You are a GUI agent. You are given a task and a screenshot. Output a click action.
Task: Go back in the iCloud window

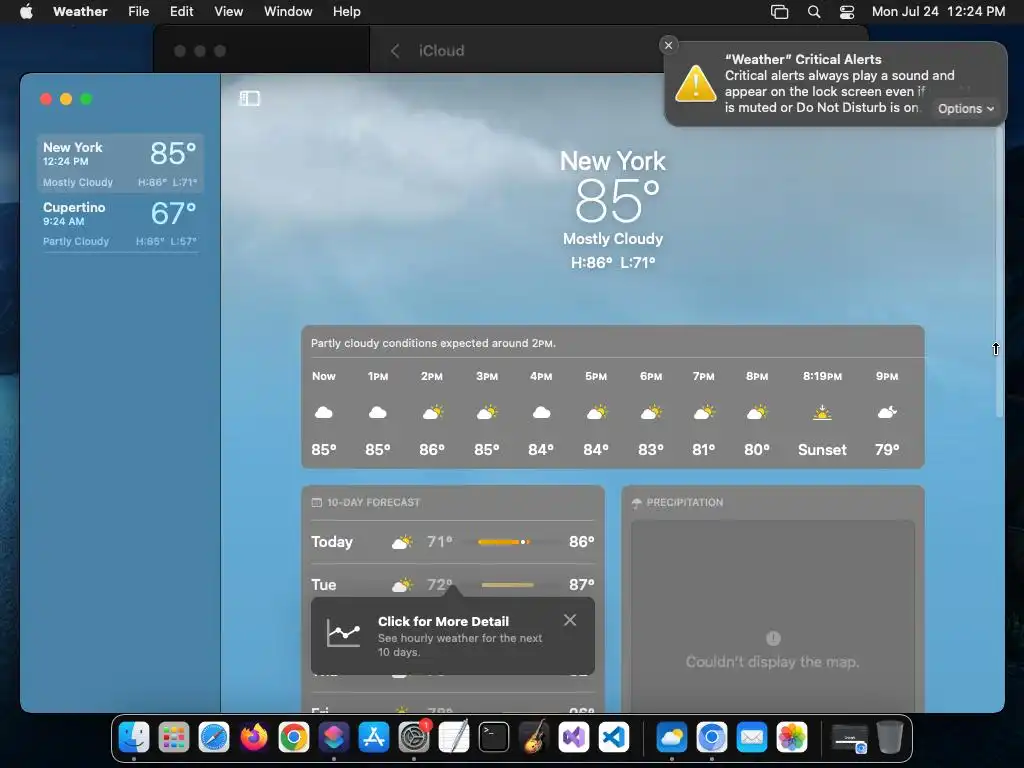click(394, 51)
